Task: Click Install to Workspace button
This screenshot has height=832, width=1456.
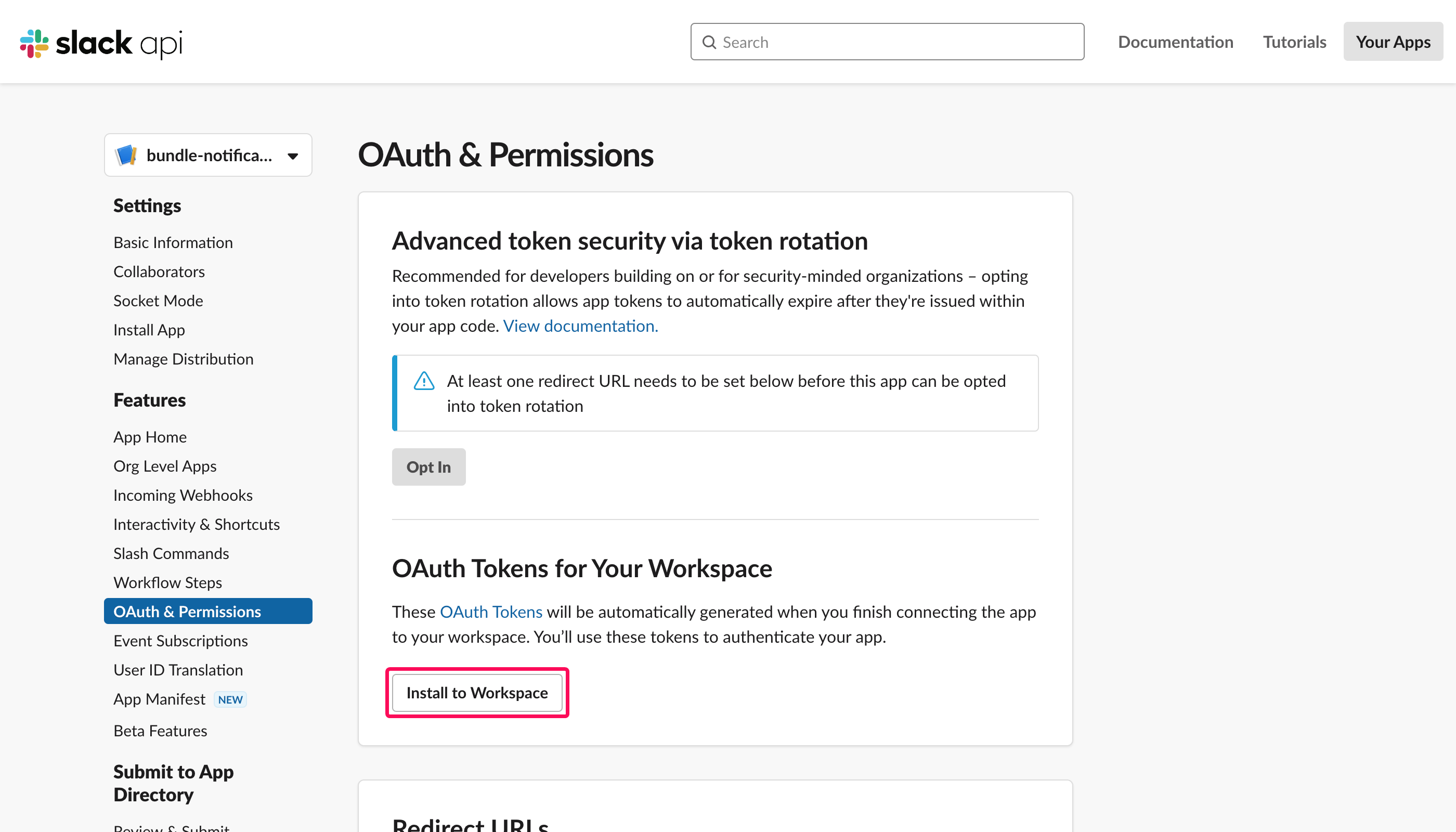Action: (x=477, y=693)
